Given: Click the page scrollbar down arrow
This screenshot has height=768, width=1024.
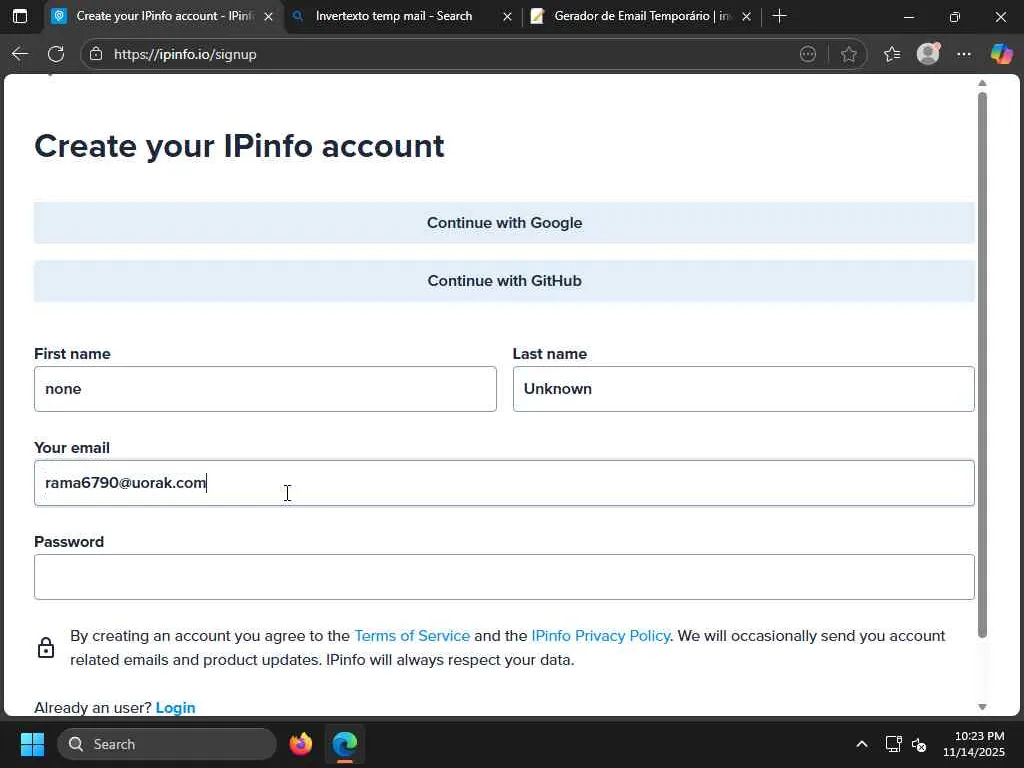Looking at the screenshot, I should tap(982, 707).
